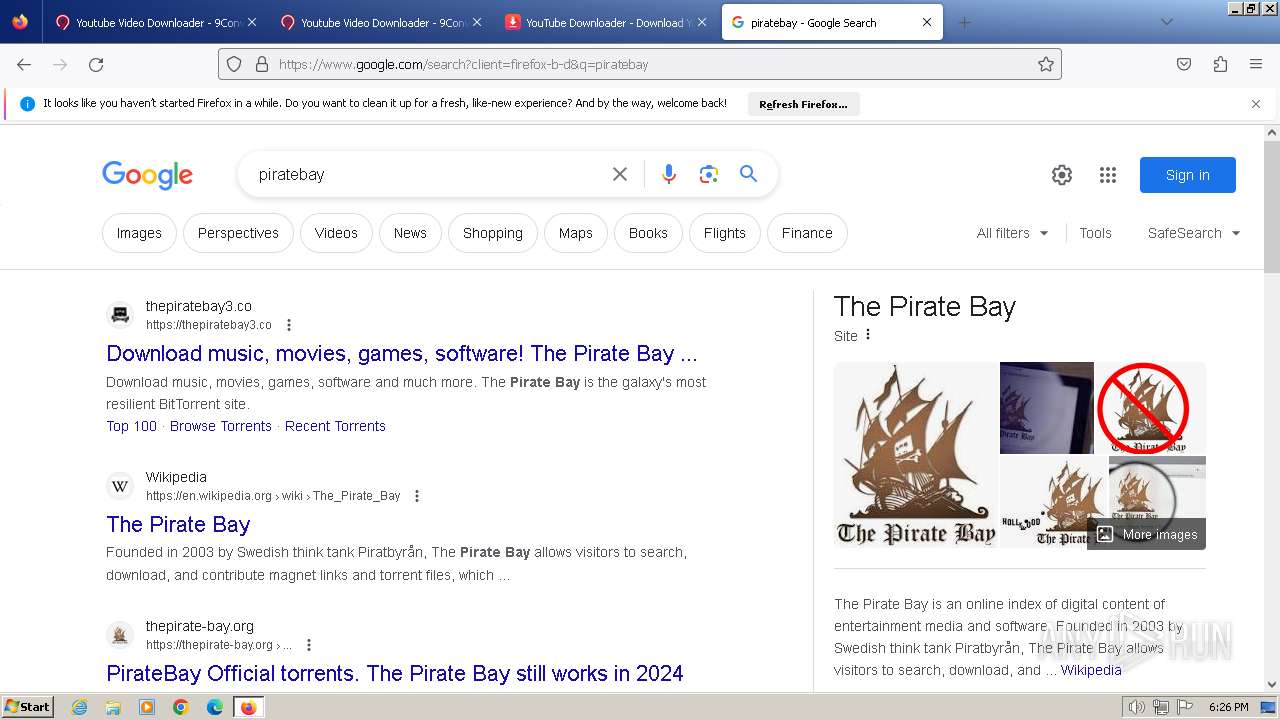Open Download music, movies, games result

coord(402,353)
